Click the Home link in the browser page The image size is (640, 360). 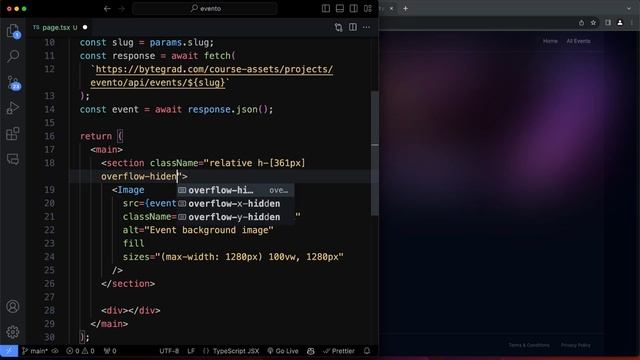(x=550, y=41)
